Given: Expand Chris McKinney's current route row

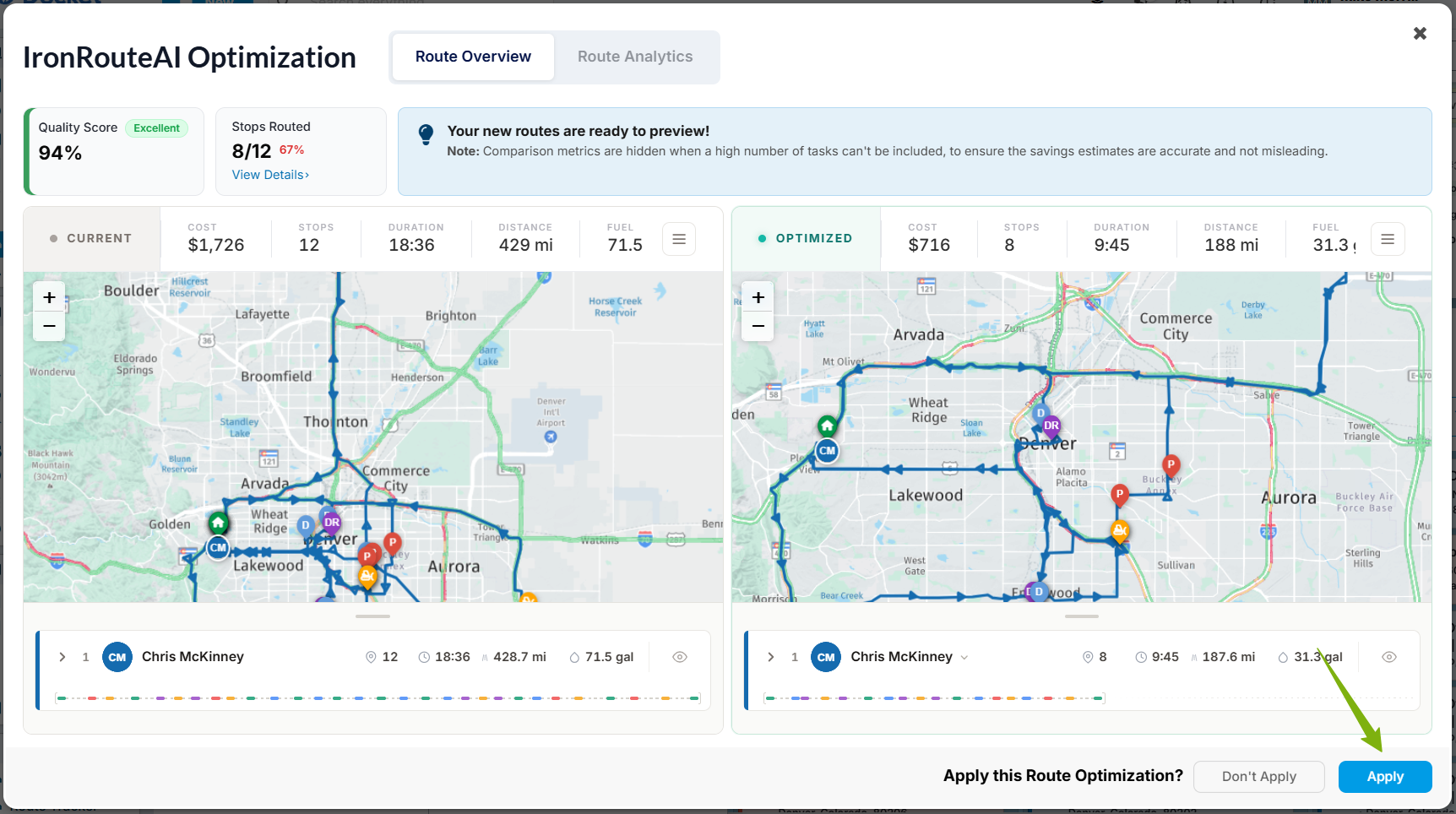Looking at the screenshot, I should click(x=62, y=657).
